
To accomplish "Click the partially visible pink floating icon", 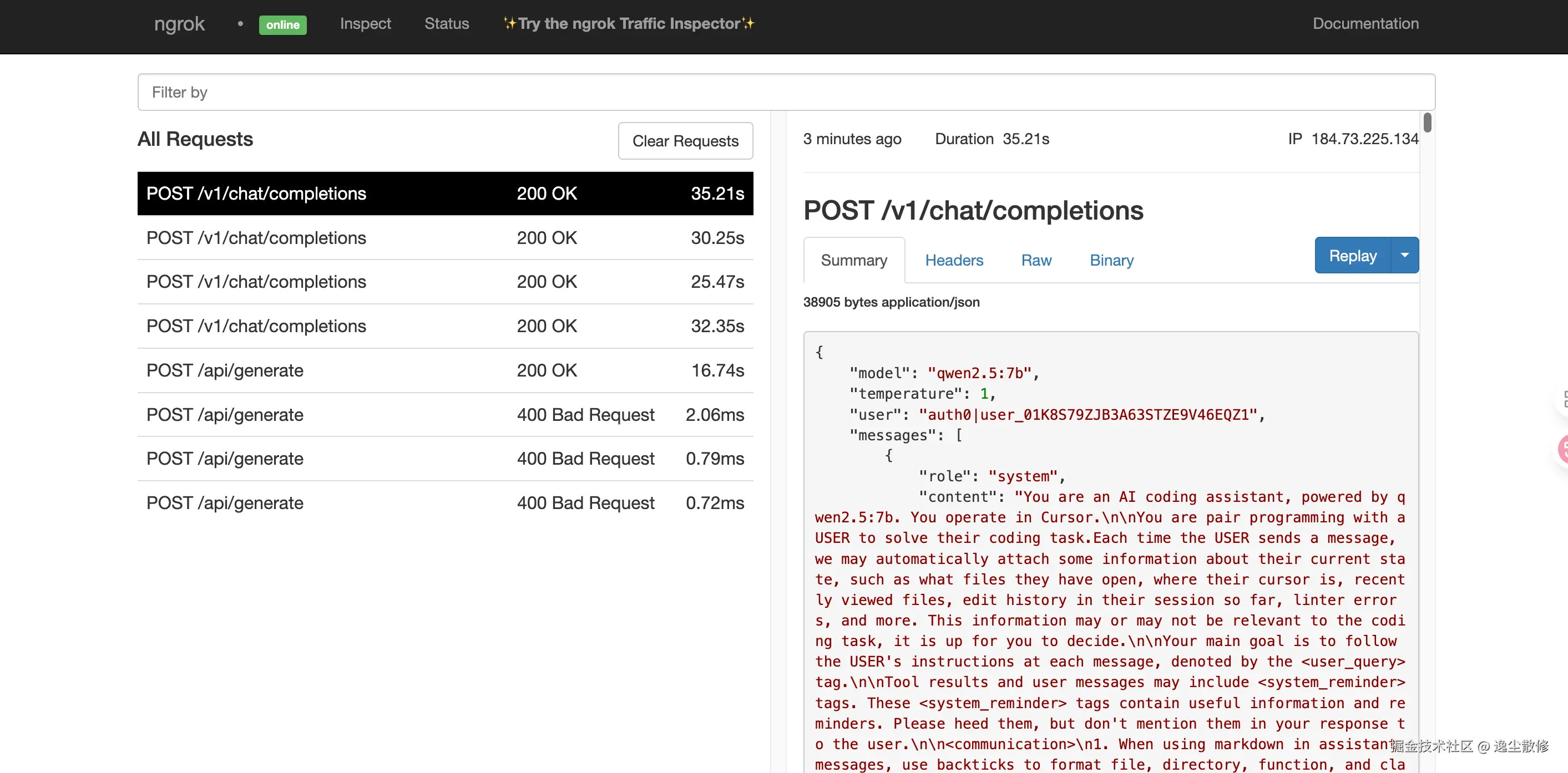I will tap(1562, 450).
